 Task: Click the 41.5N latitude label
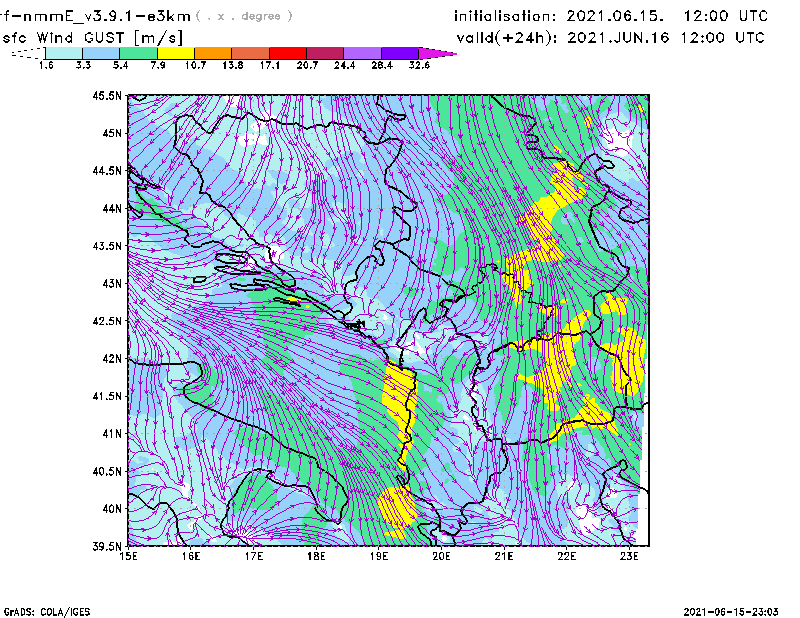[x=107, y=396]
